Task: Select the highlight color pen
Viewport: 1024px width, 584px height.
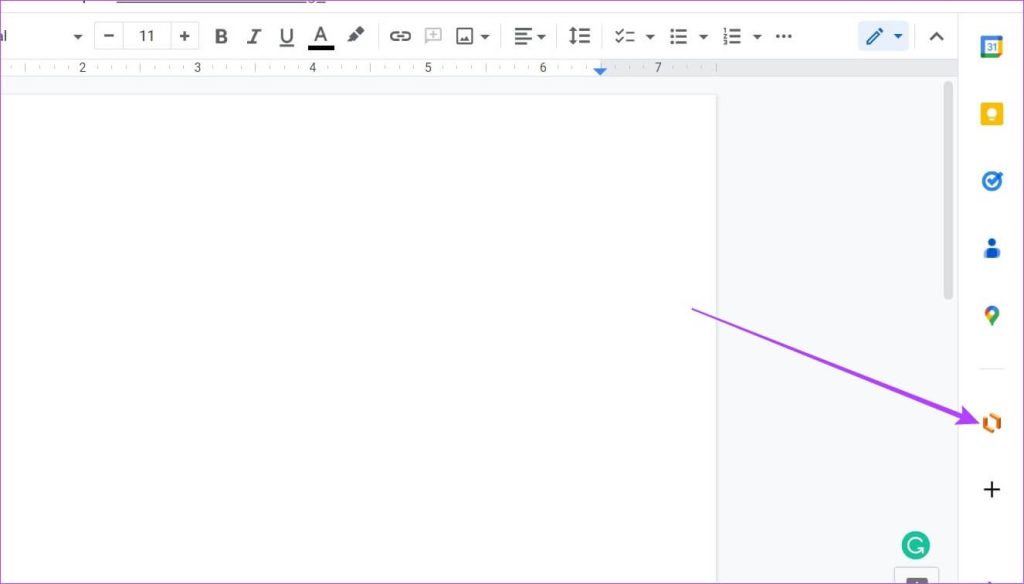Action: [x=355, y=36]
